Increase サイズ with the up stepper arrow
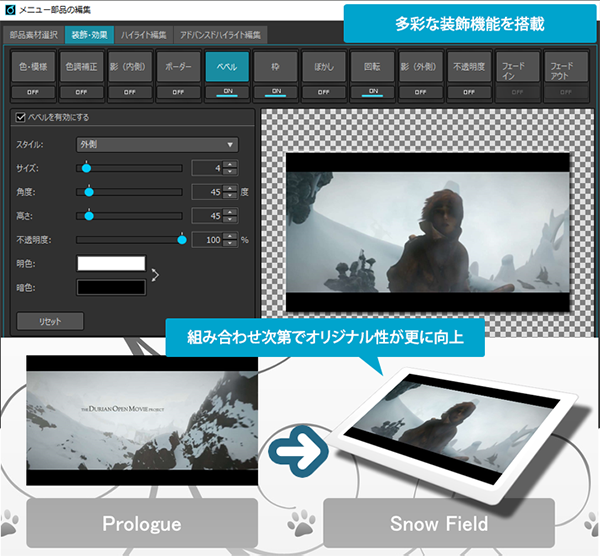This screenshot has height=556, width=600. (x=230, y=165)
